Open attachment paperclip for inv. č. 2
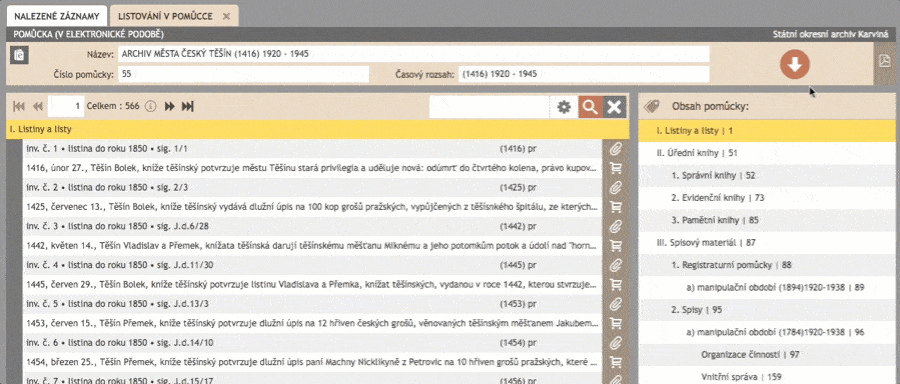The height and width of the screenshot is (384, 900). (x=616, y=188)
